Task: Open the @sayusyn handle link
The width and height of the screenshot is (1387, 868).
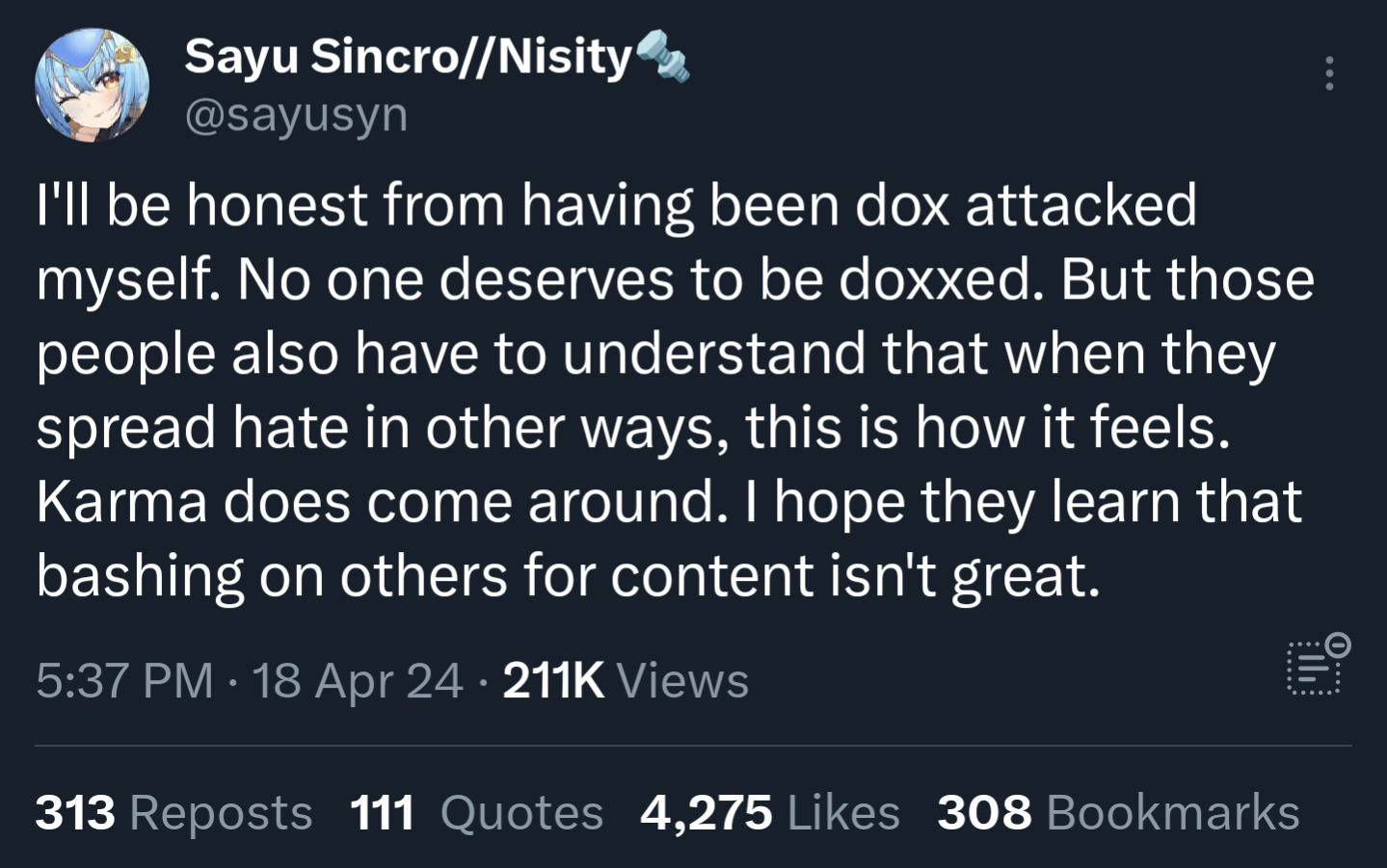Action: pyautogui.click(x=296, y=116)
